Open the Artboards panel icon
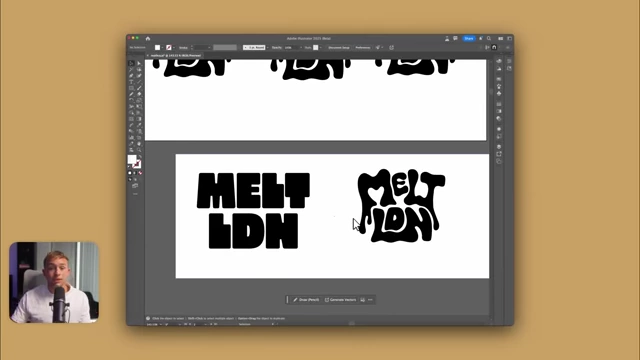This screenshot has height=360, width=640. click(x=499, y=161)
